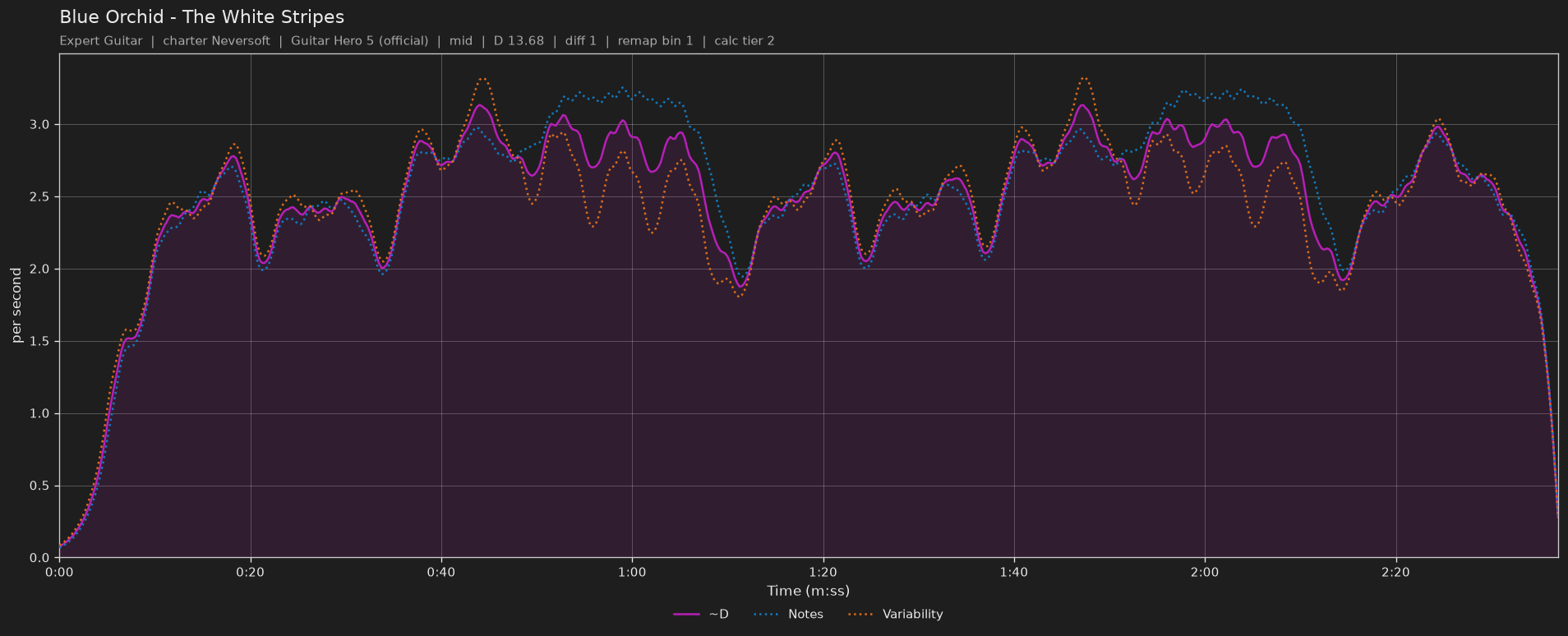
Task: Click the 1:20 x-axis tick label
Action: click(x=823, y=572)
